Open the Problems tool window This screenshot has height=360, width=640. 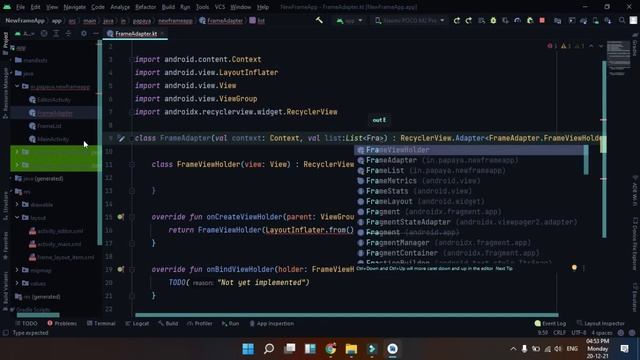[x=62, y=323]
